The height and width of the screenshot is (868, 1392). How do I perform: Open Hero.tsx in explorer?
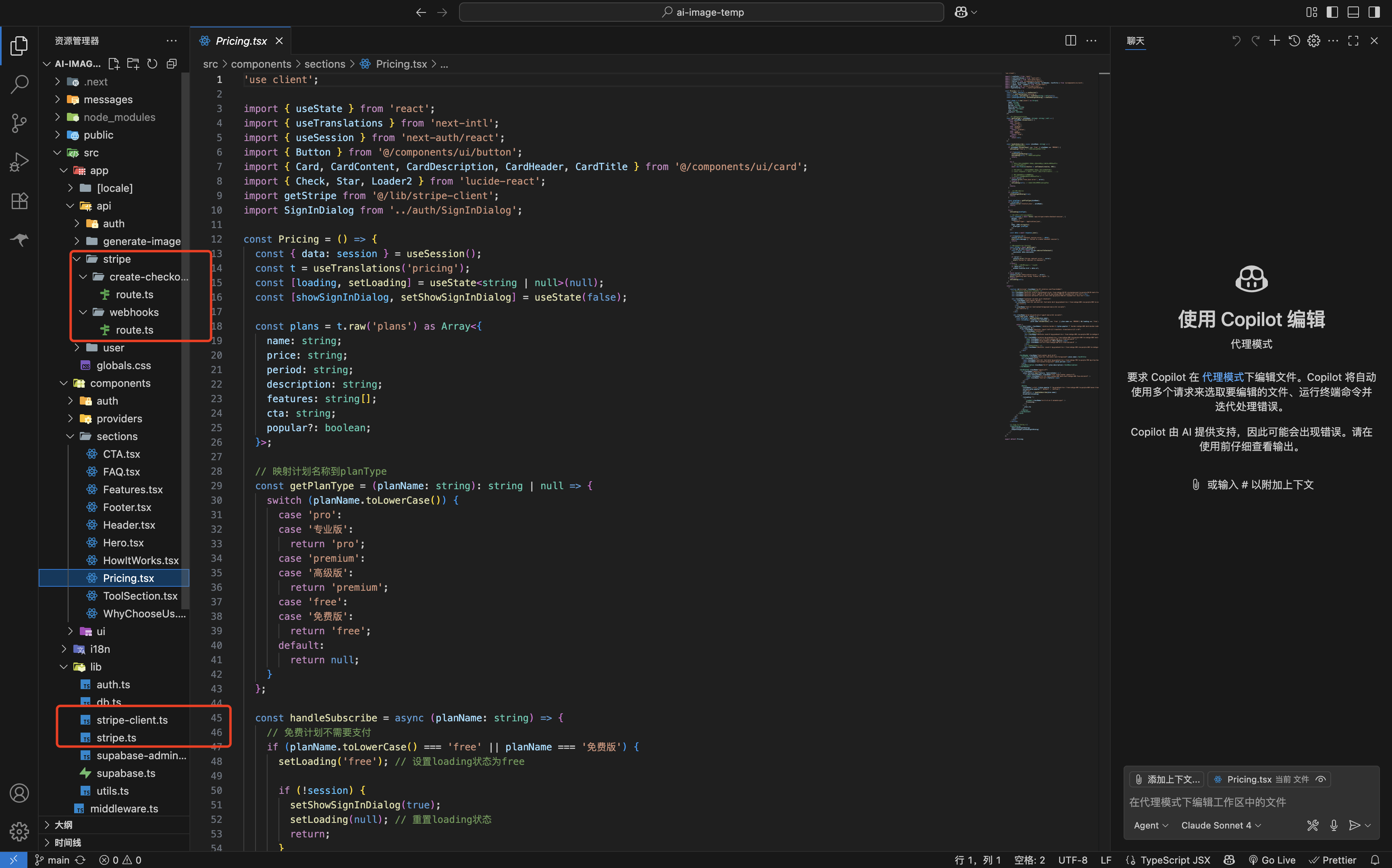coord(123,542)
